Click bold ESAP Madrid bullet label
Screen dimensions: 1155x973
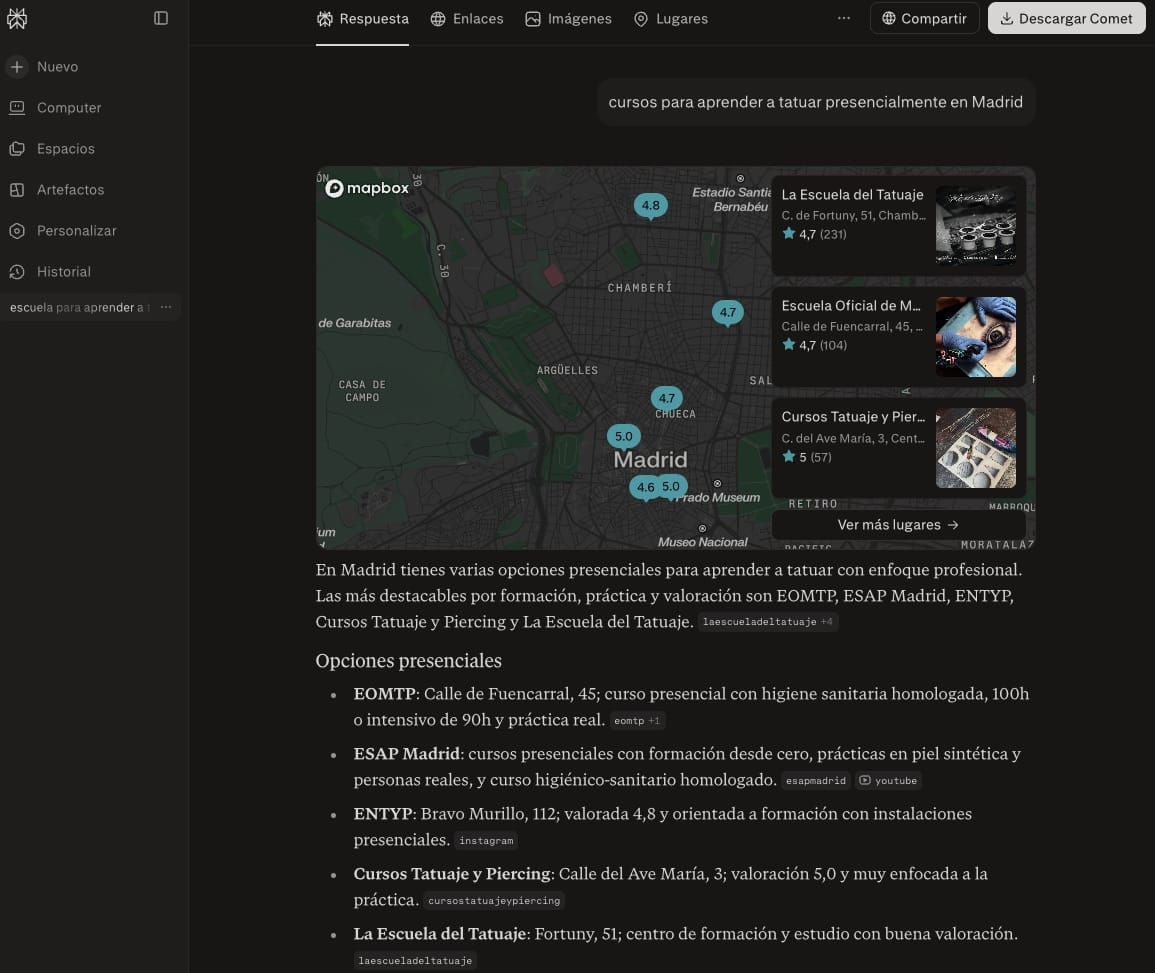407,754
